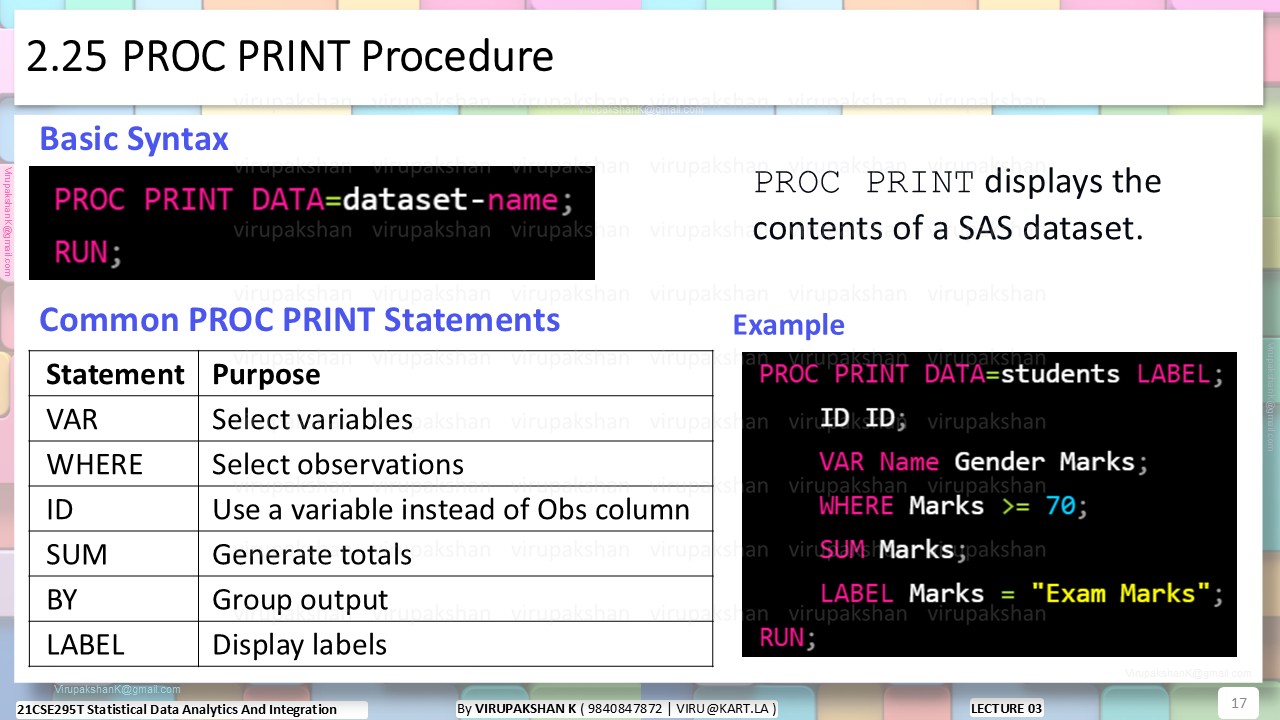Click the 'ID ID;' code line

(863, 418)
